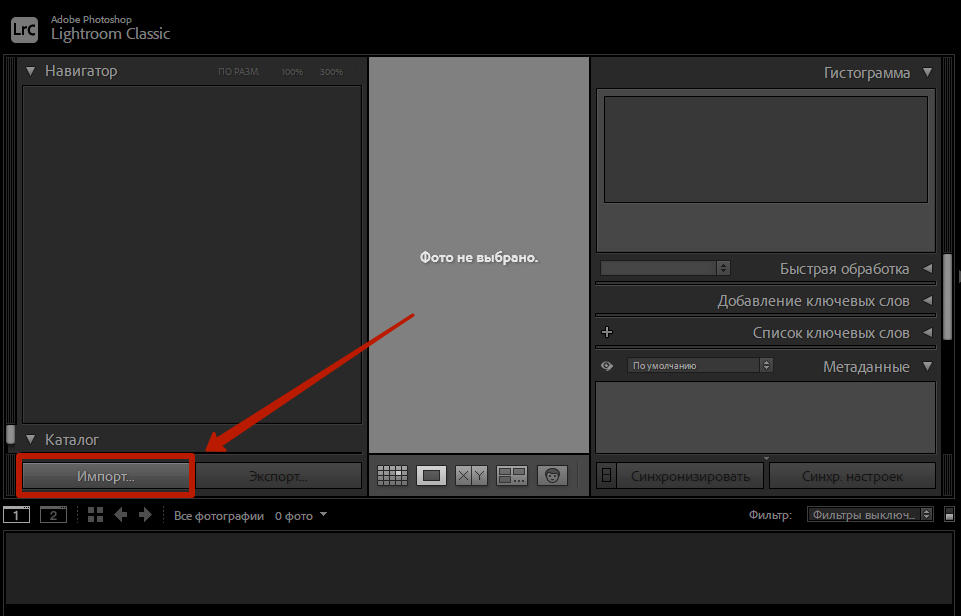Viewport: 961px width, 616px height.
Task: Select main window button 1
Action: [17, 515]
